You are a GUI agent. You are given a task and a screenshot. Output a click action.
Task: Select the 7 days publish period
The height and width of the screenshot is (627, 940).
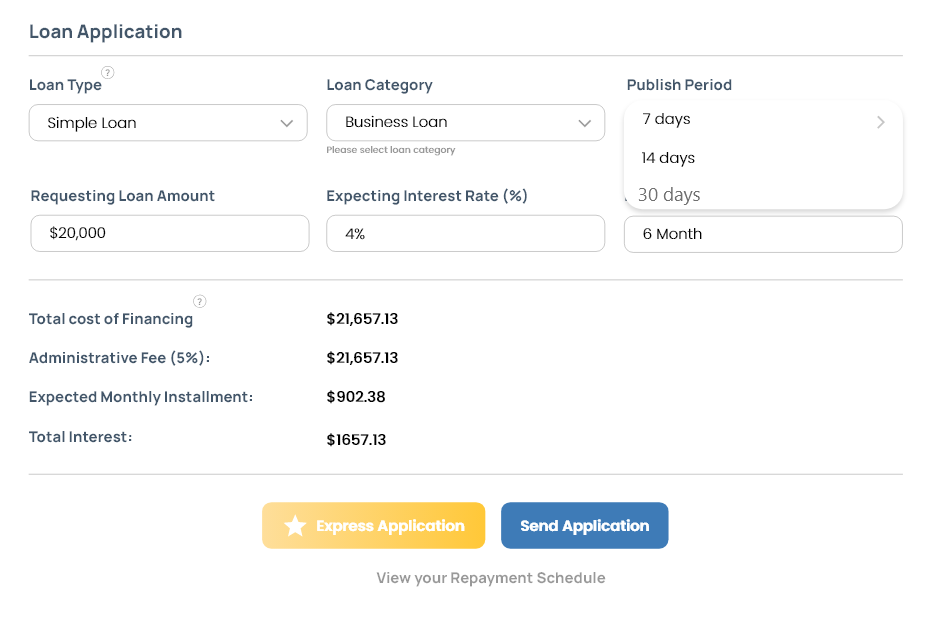tap(667, 119)
